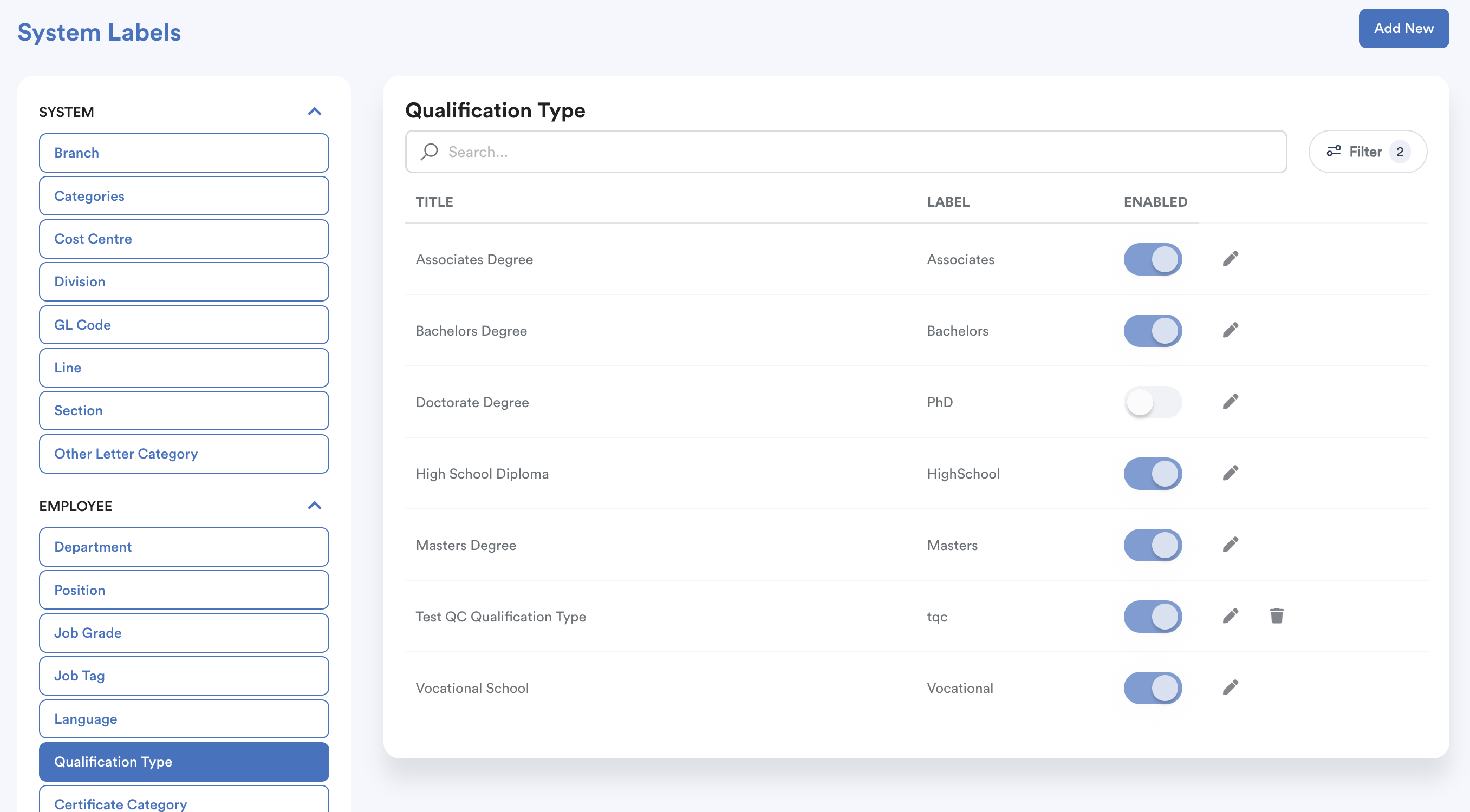Click the Add New button
This screenshot has height=812, width=1470.
click(1403, 29)
